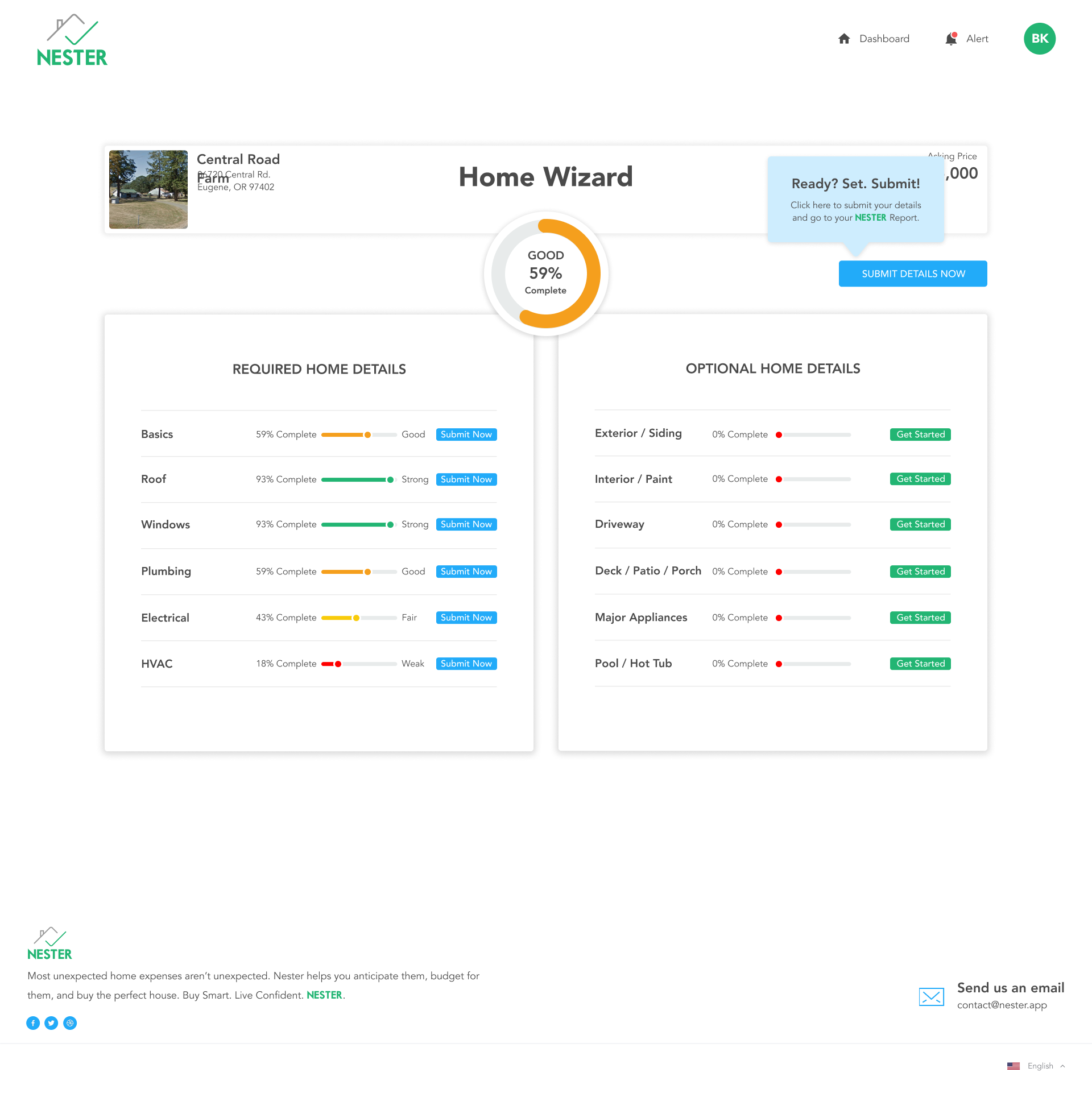Click the Send us an email heading
The height and width of the screenshot is (1093, 1092).
tap(1011, 988)
